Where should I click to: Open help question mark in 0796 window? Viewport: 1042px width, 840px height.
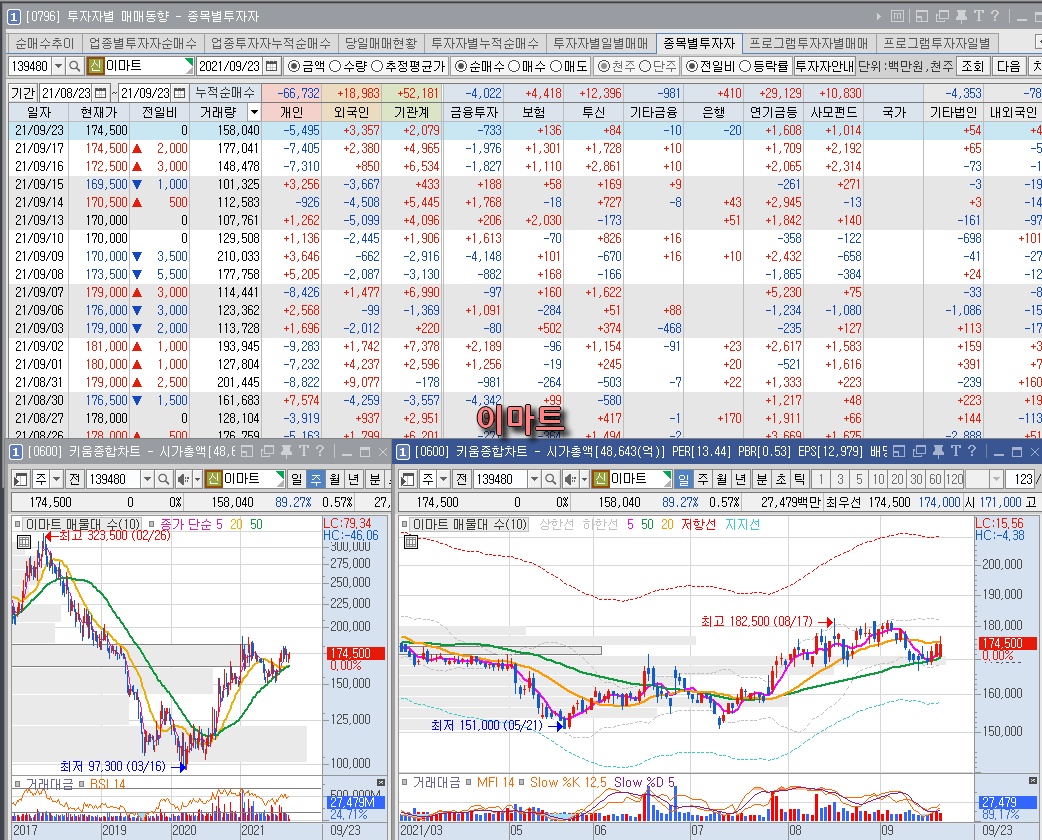[995, 16]
